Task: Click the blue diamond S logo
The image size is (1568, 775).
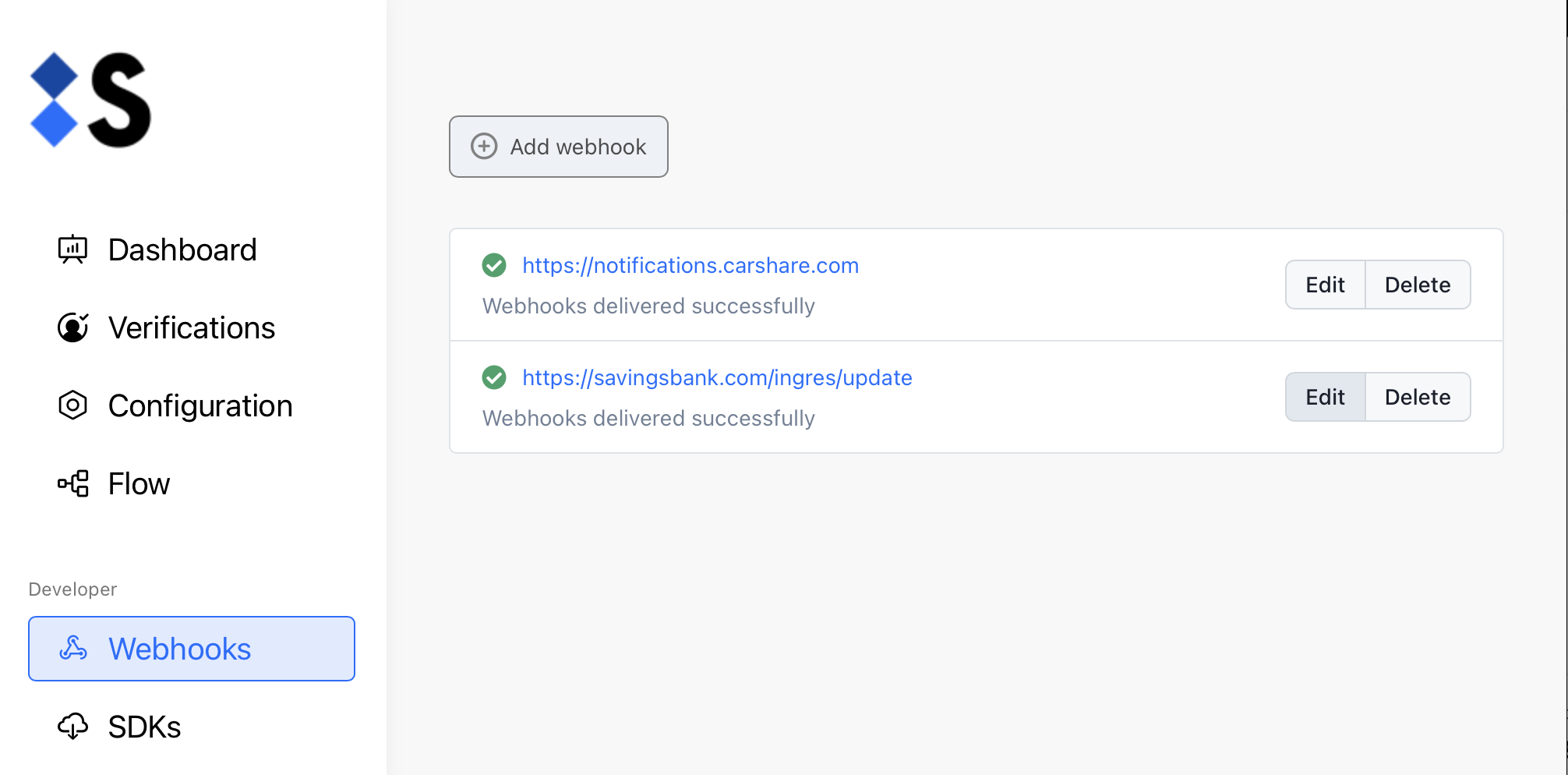Action: [x=90, y=100]
